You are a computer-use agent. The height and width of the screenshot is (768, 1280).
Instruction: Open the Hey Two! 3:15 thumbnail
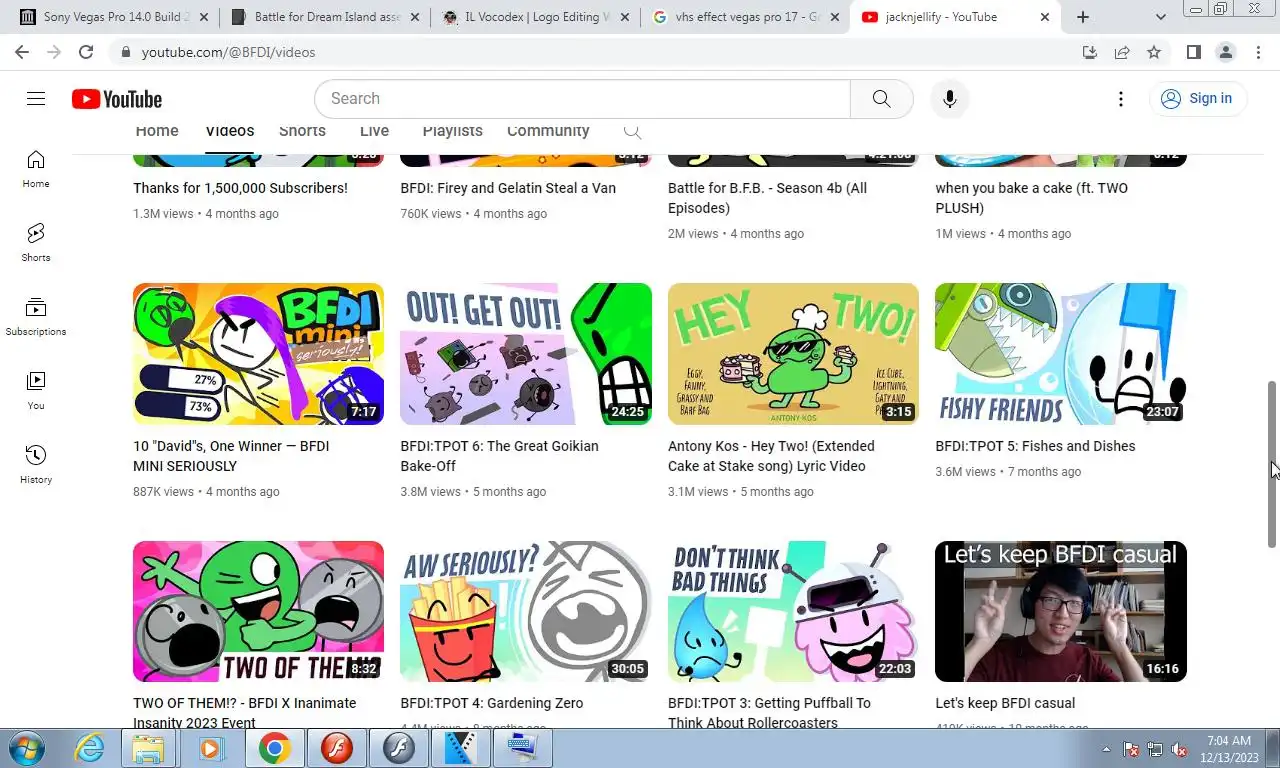coord(793,354)
